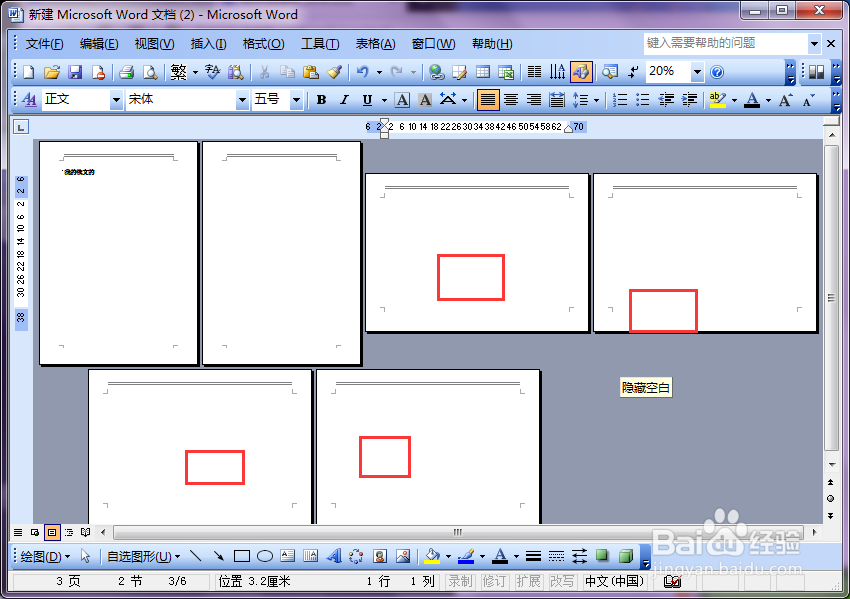Toggle Show/Hide formatting marks

click(633, 72)
